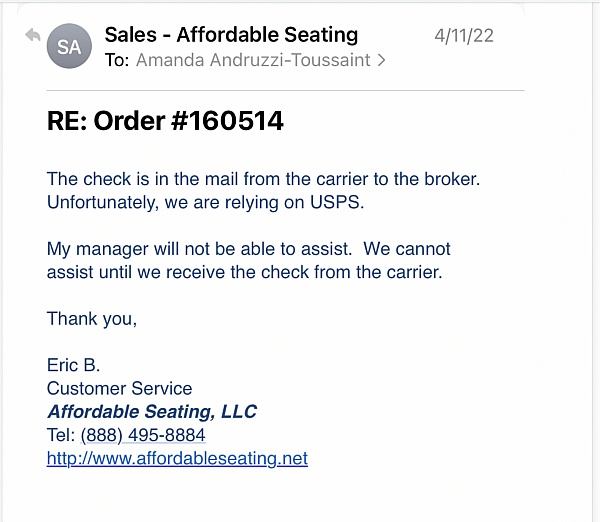600x522 pixels.
Task: Click the "Tel:" label in signature
Action: (62, 435)
